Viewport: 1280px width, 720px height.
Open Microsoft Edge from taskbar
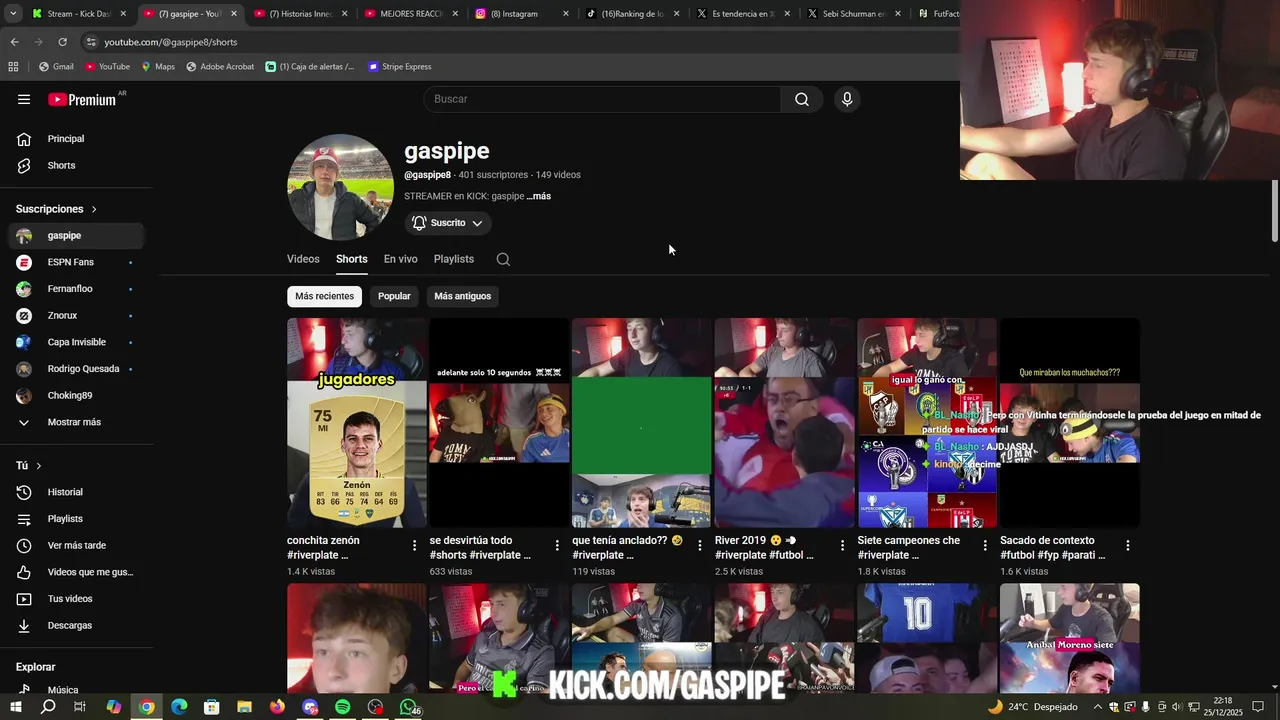[179, 707]
